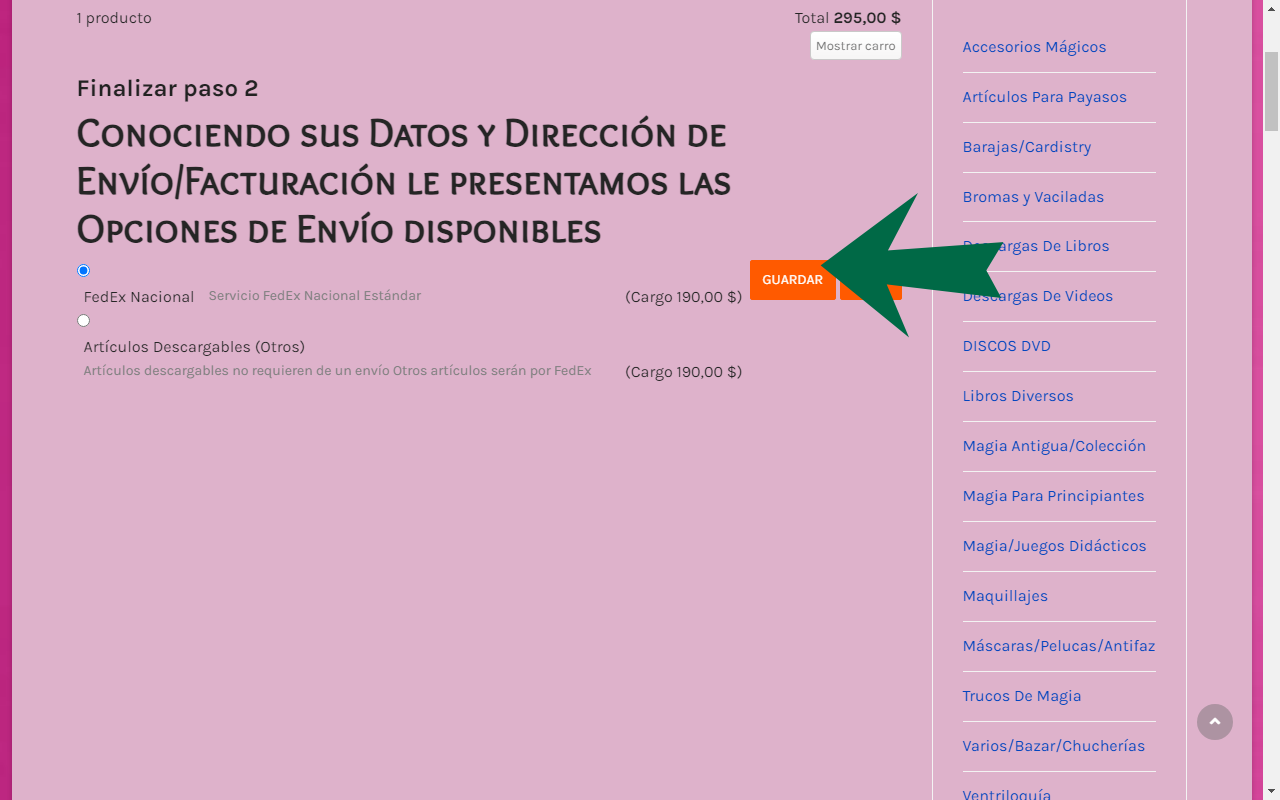This screenshot has height=800, width=1280.
Task: Open Varios/Bazar/Chucherías category
Action: (x=1054, y=746)
